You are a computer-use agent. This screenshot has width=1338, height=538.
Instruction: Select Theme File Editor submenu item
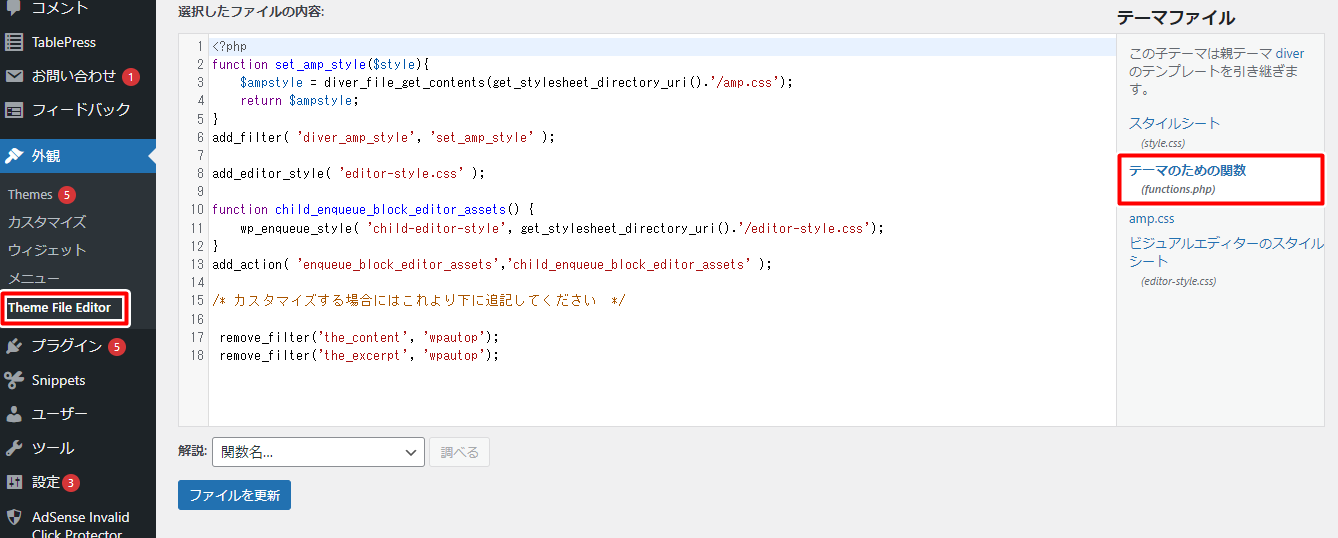coord(60,307)
